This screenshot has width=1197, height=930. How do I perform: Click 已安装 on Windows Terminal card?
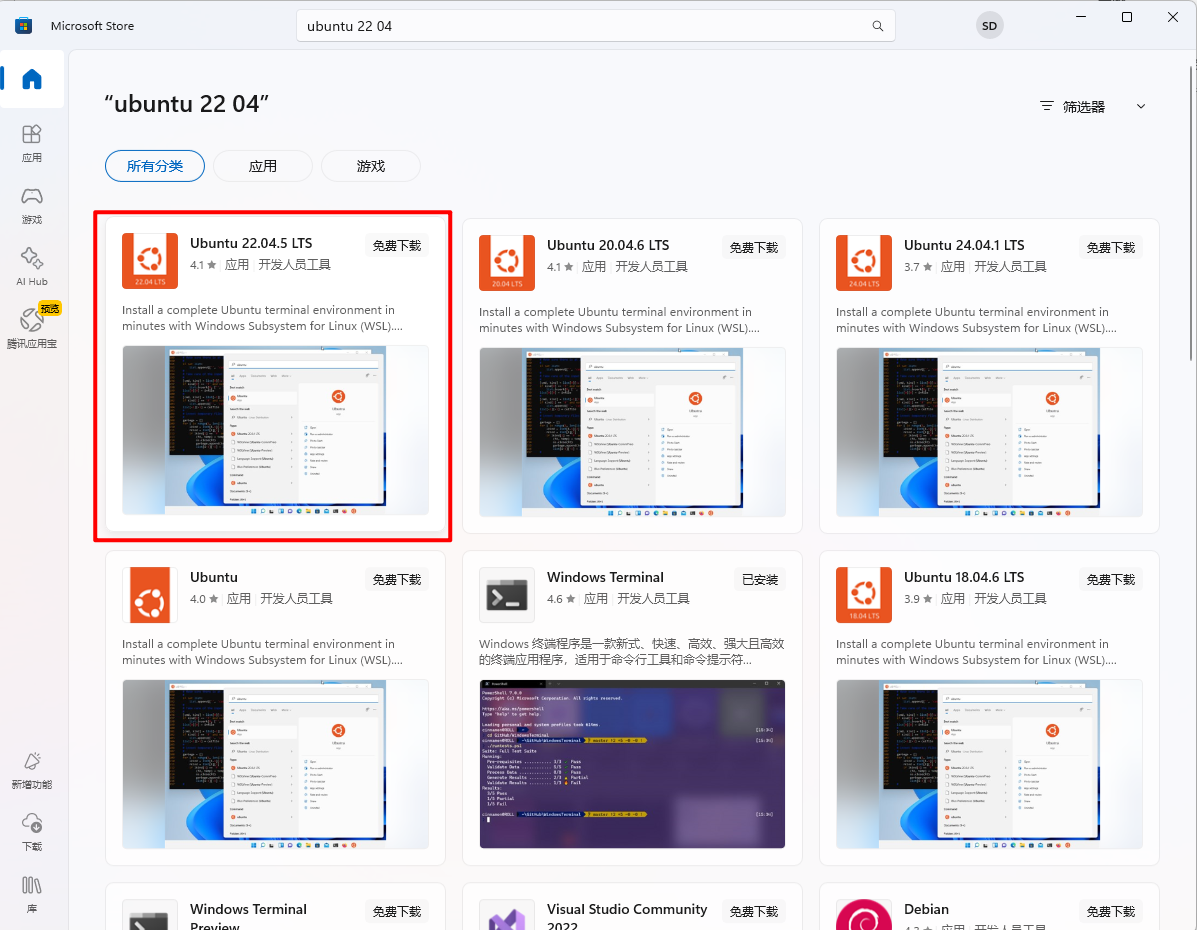coord(760,580)
